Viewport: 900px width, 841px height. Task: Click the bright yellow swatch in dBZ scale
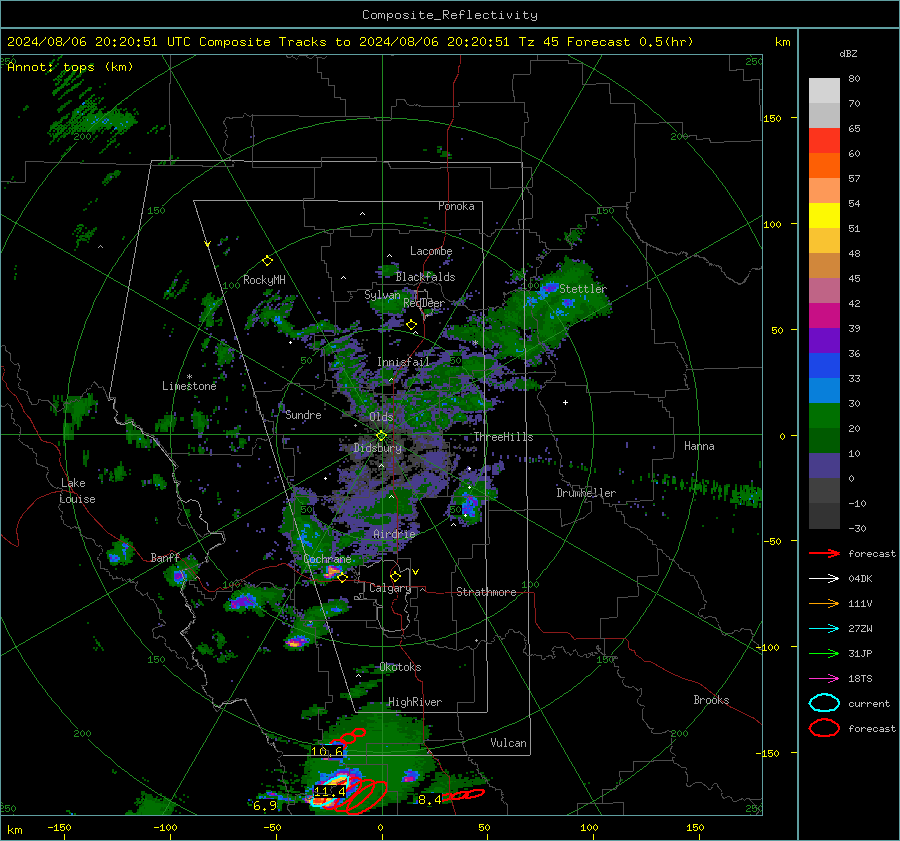pyautogui.click(x=824, y=215)
